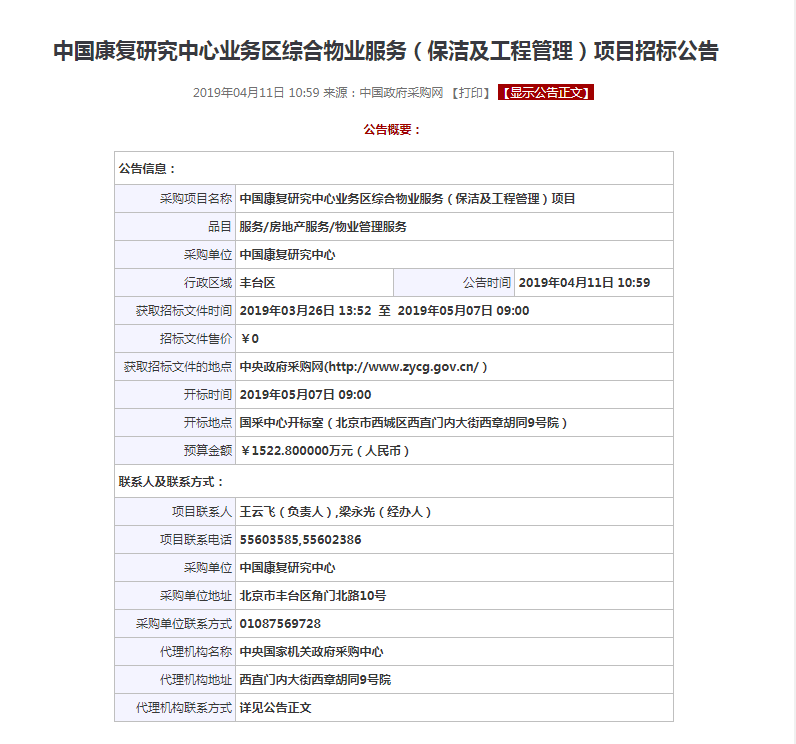Screen dimensions: 796x744
Task: Click the header date 2019年04月11日 10:59
Action: tap(256, 93)
